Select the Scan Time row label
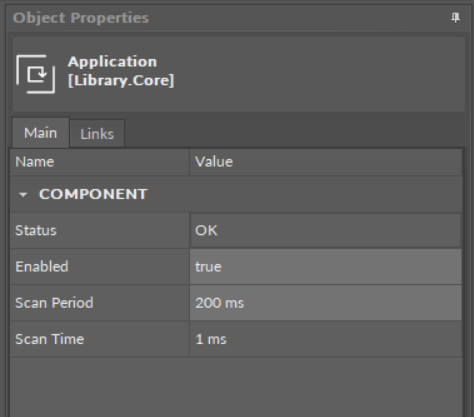This screenshot has height=417, width=474. [50, 339]
